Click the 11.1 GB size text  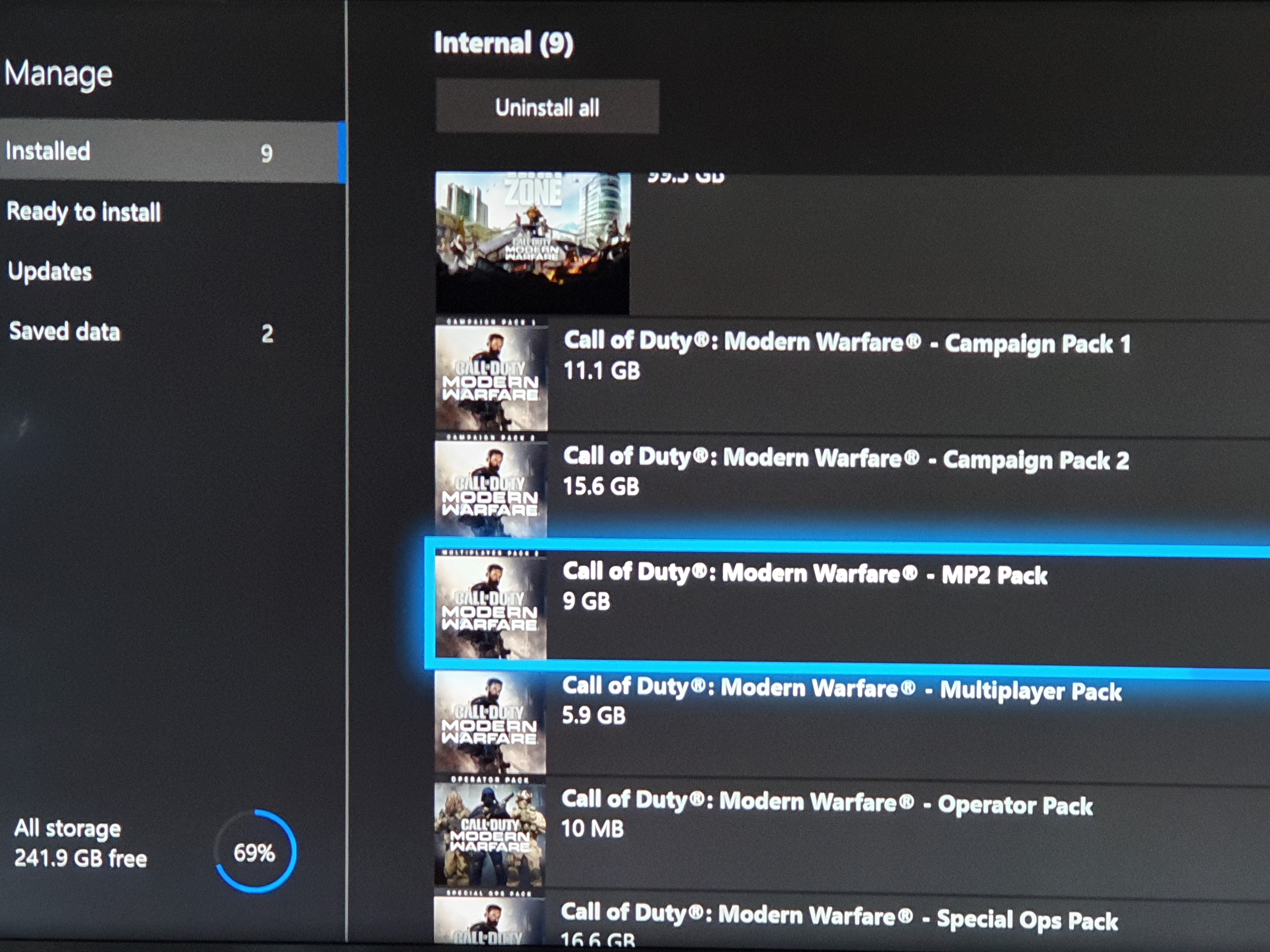[602, 371]
